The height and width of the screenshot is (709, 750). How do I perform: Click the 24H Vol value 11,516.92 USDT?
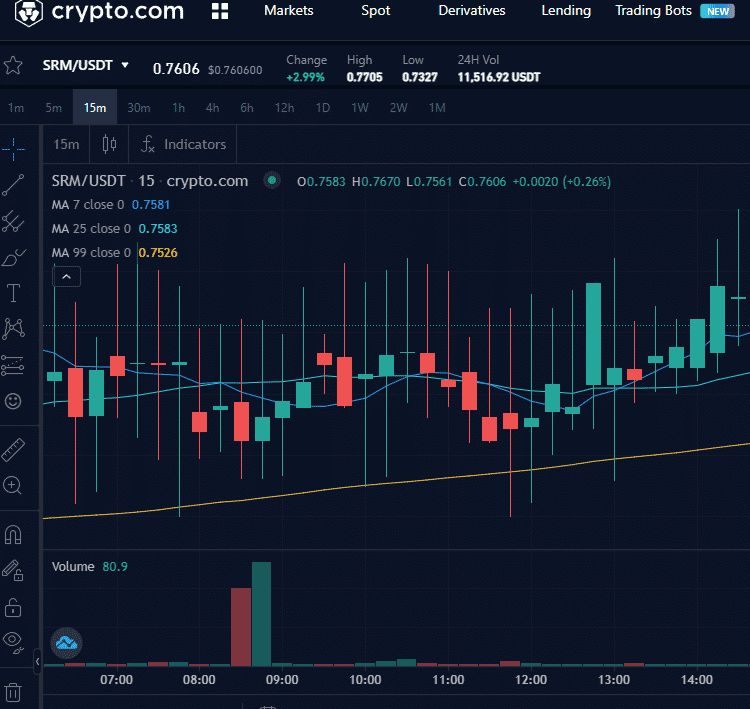point(499,77)
